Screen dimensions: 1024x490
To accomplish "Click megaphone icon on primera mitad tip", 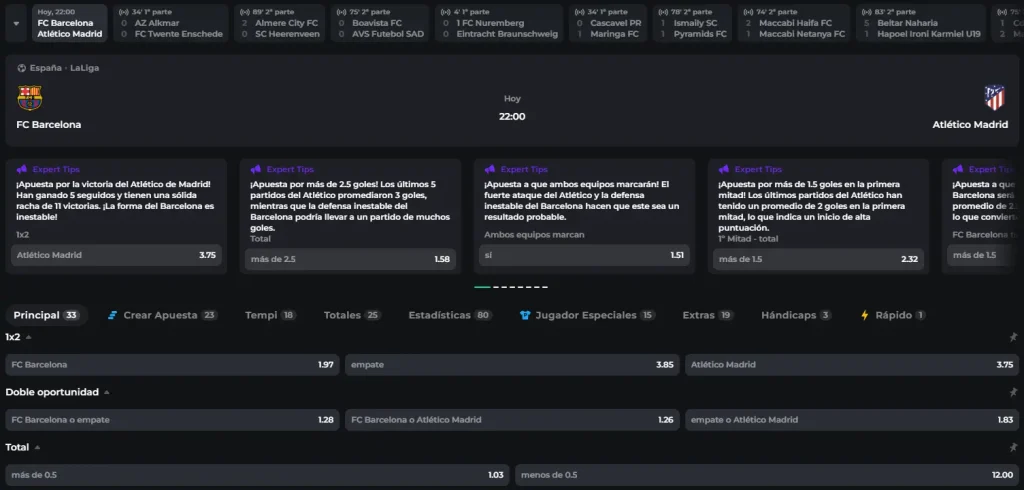I will [724, 169].
